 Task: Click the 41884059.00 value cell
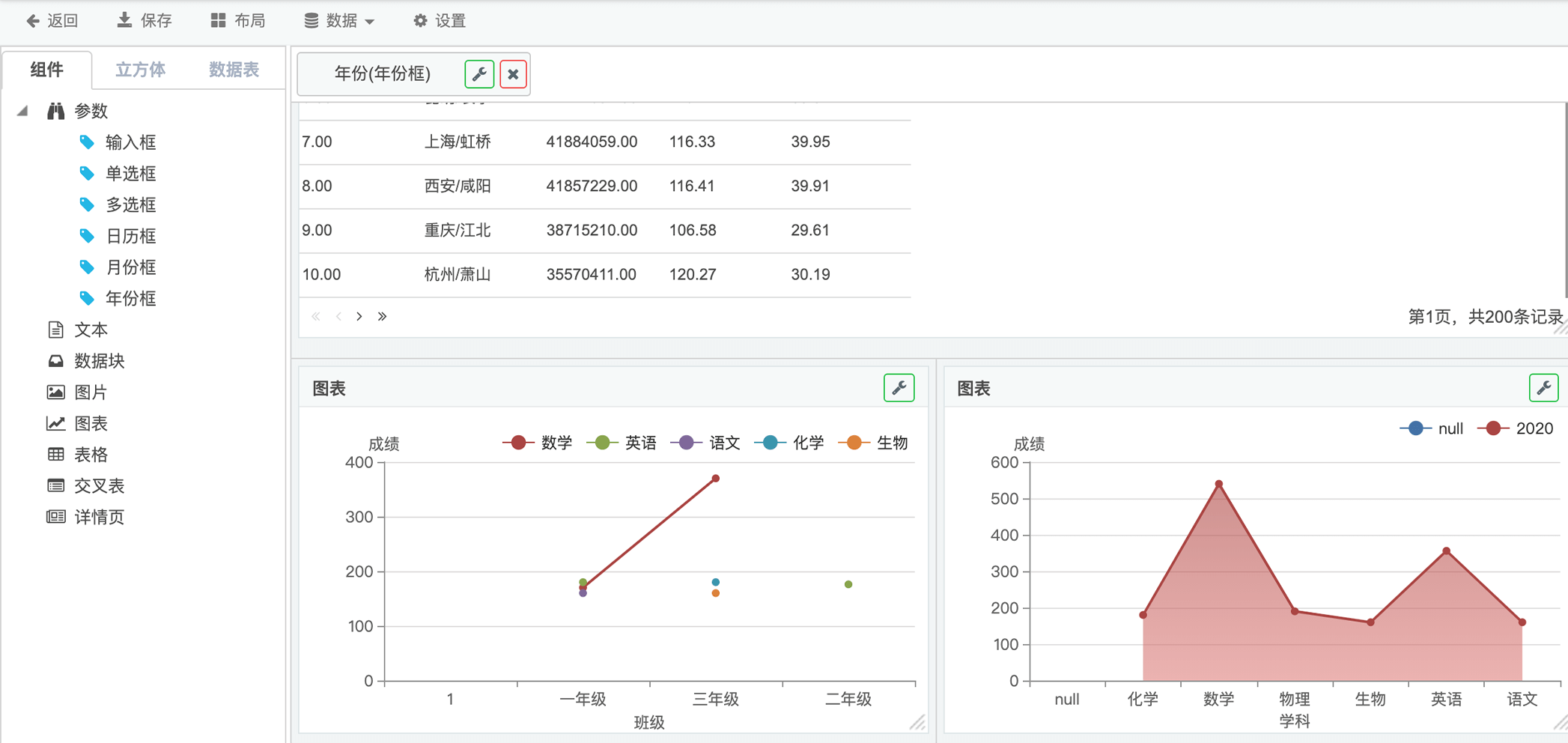(x=592, y=142)
